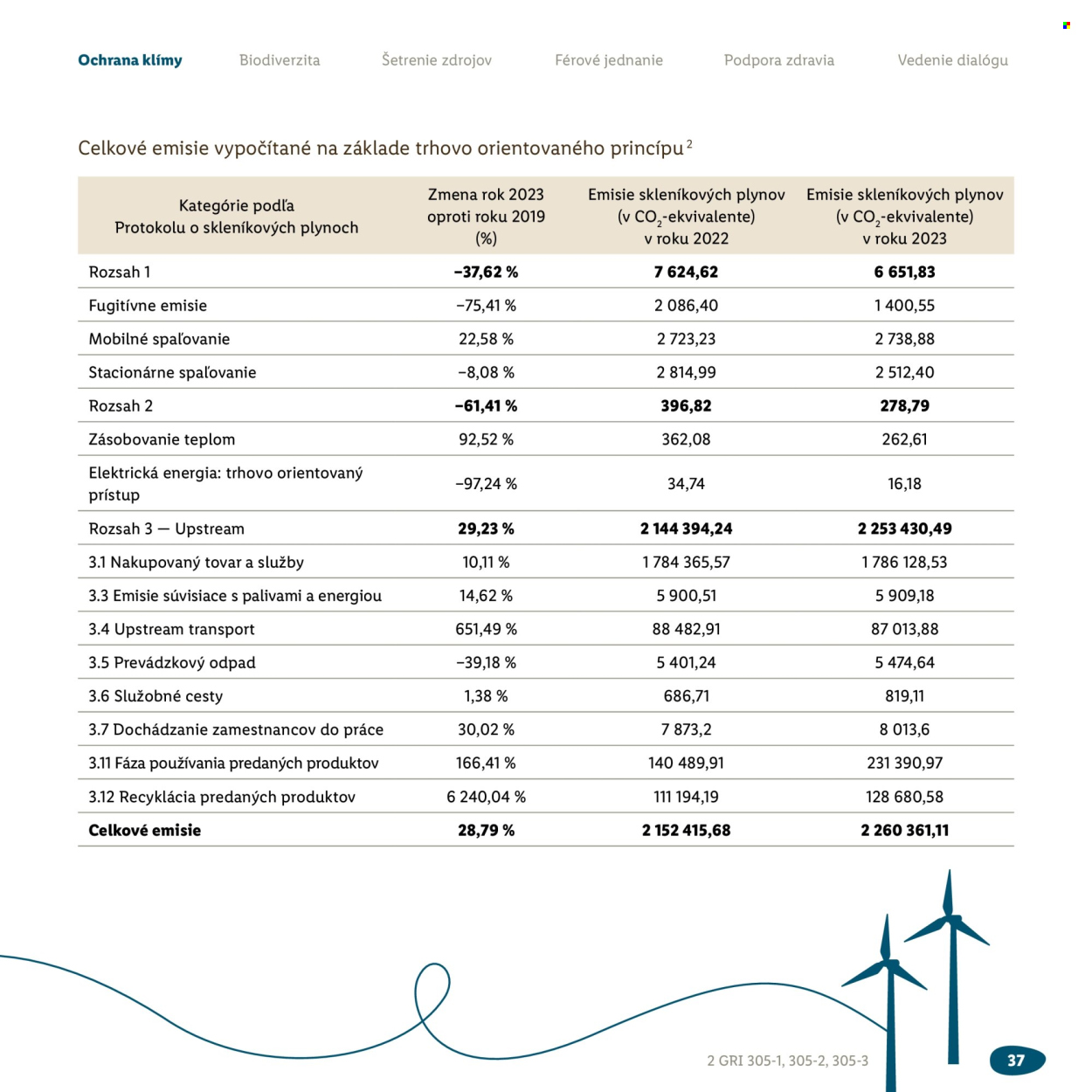1092x1092 pixels.
Task: Go to Podpora zdravia tab
Action: click(779, 60)
